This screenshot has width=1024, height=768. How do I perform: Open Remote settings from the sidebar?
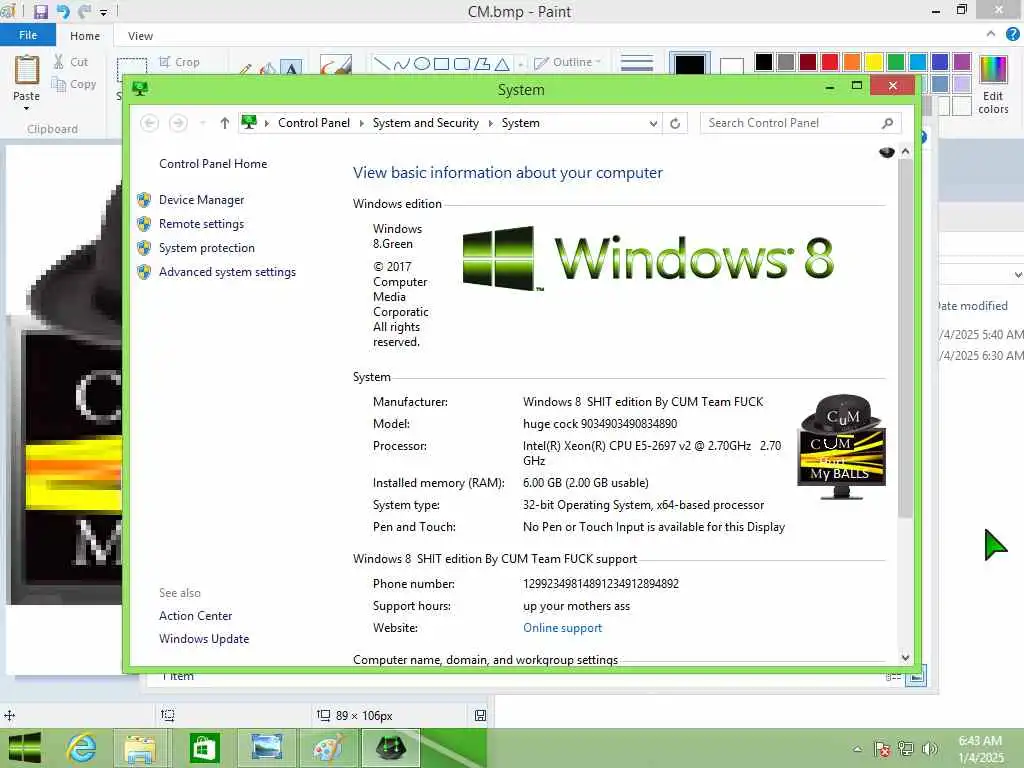tap(201, 224)
